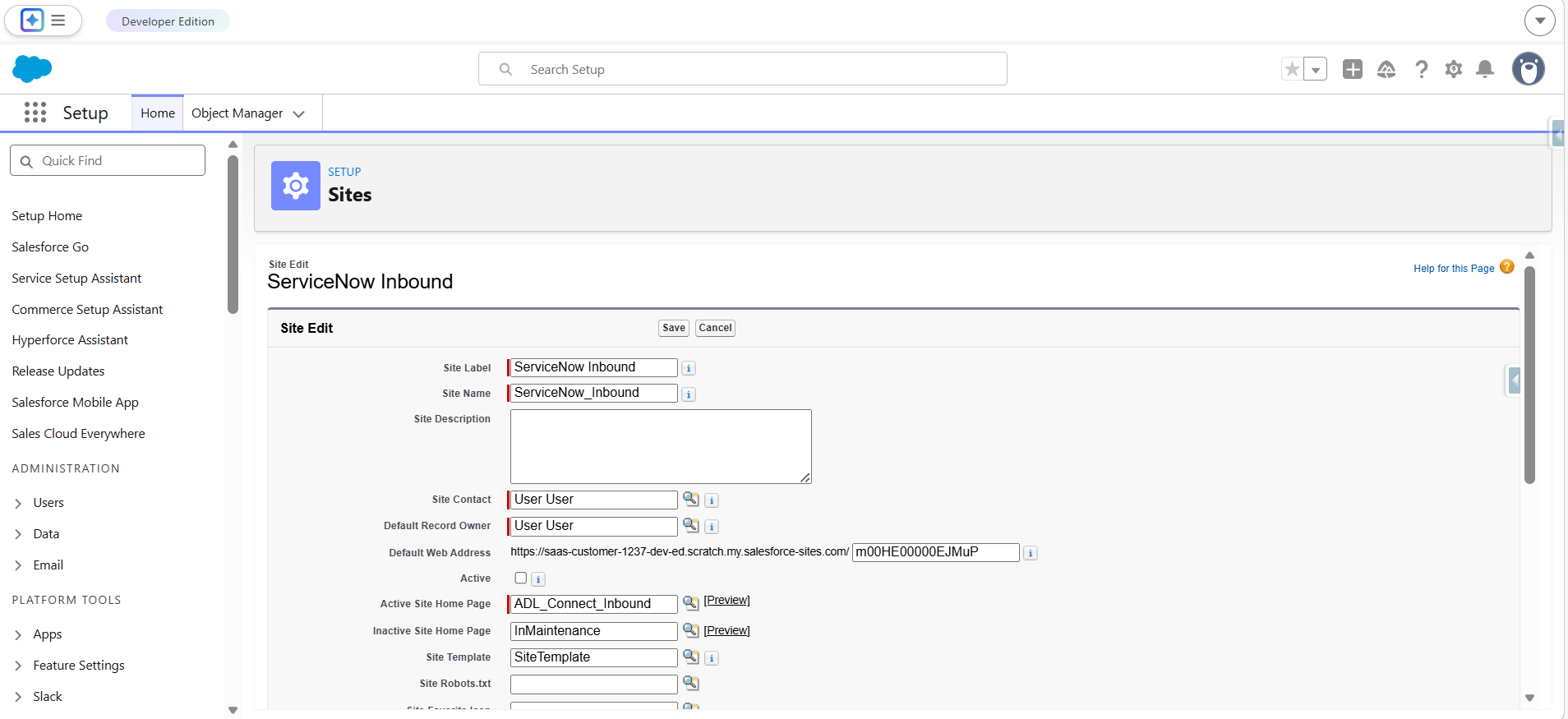
Task: Show info for Site Label field
Action: pos(689,368)
